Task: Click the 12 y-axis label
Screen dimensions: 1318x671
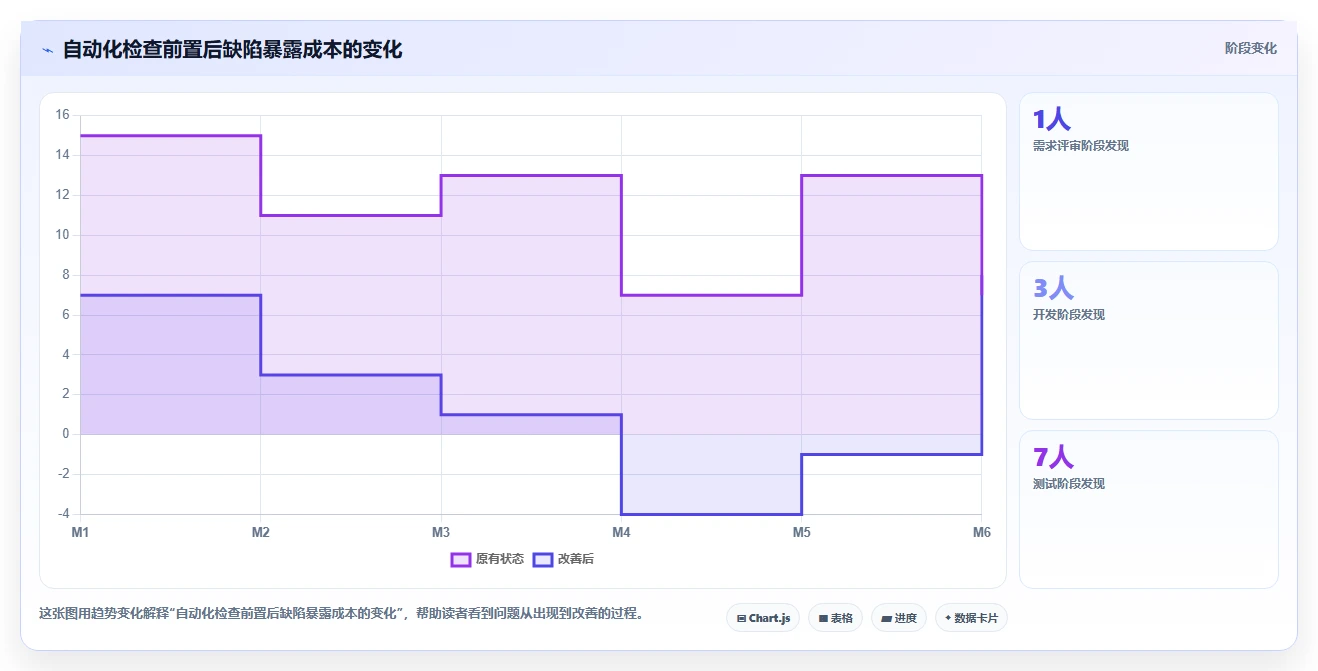Action: pos(62,195)
